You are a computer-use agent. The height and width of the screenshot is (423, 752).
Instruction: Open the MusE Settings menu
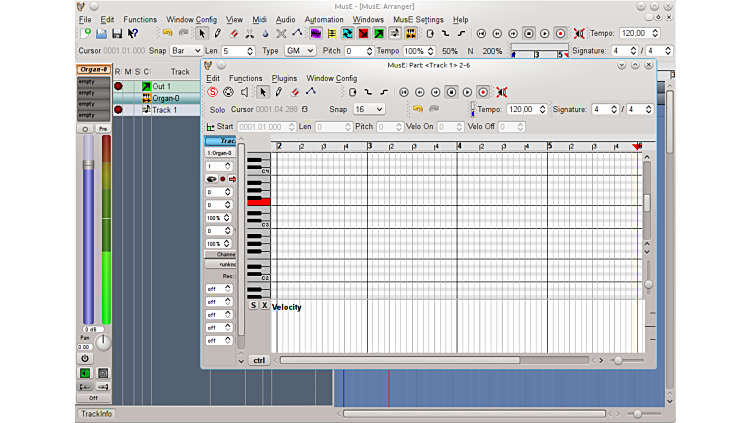418,19
